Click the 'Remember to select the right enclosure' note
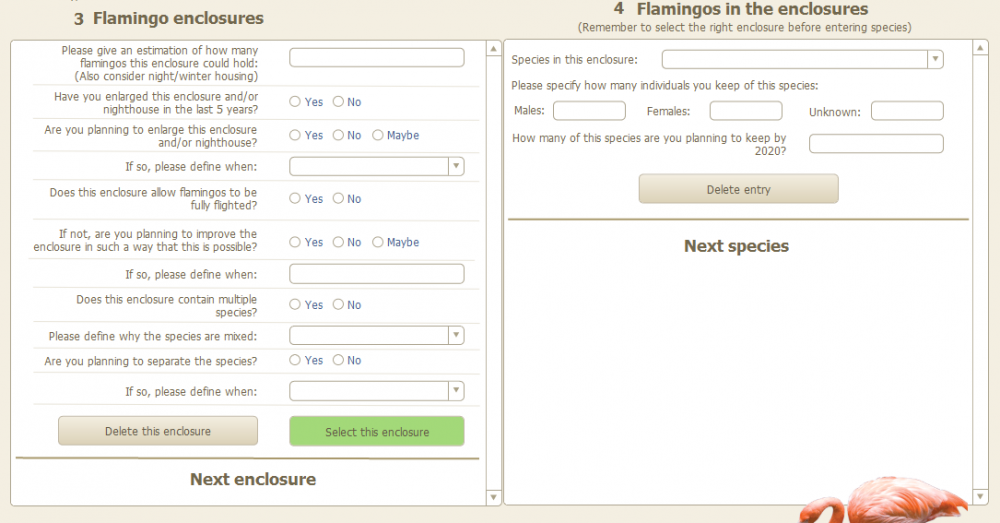The height and width of the screenshot is (523, 1000). click(x=744, y=27)
